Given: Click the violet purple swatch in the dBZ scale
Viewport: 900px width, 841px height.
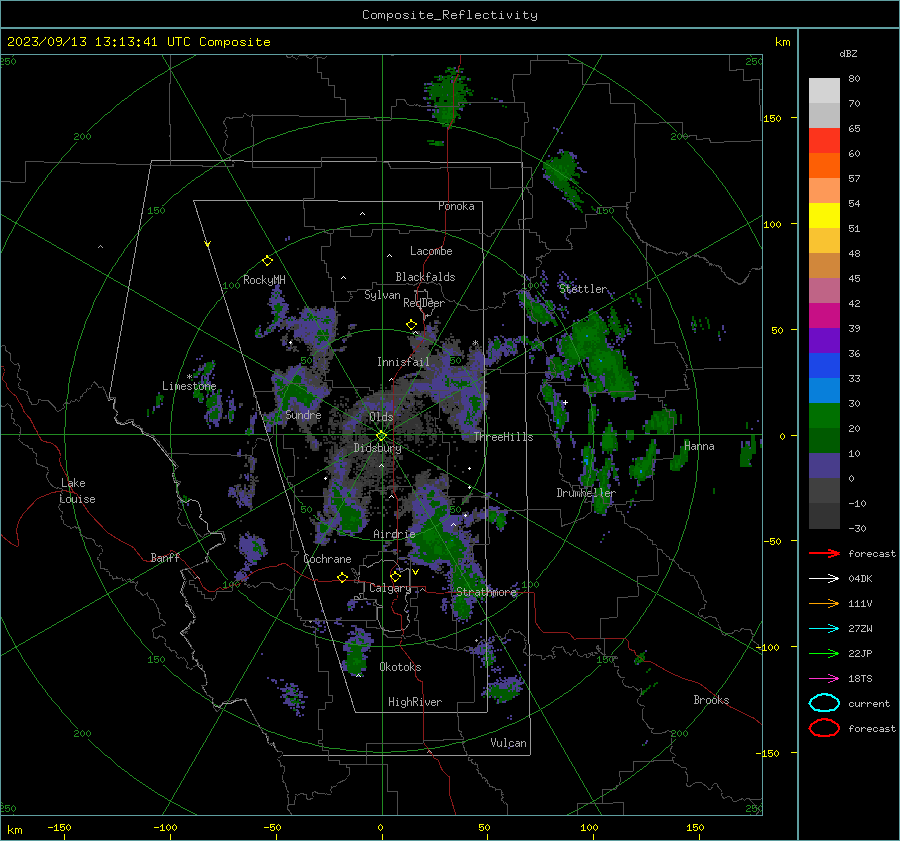Looking at the screenshot, I should [824, 340].
